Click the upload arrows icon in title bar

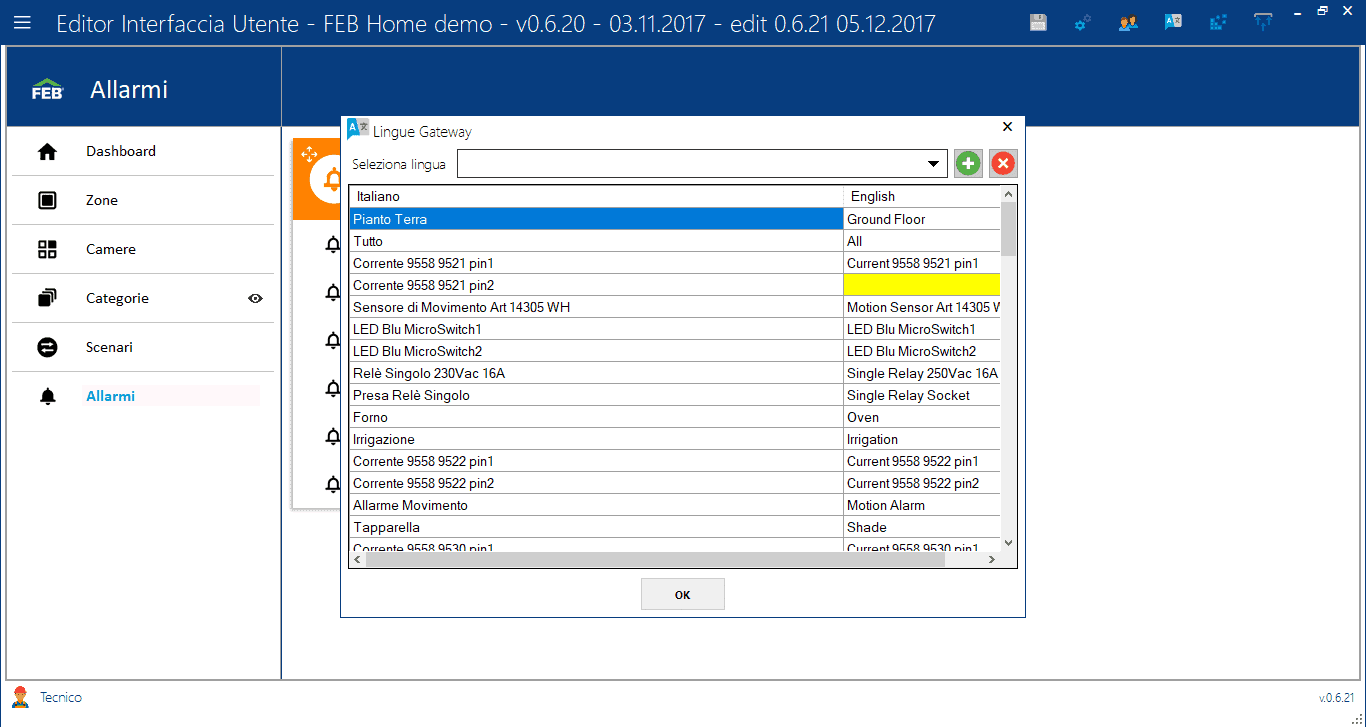pos(1263,22)
